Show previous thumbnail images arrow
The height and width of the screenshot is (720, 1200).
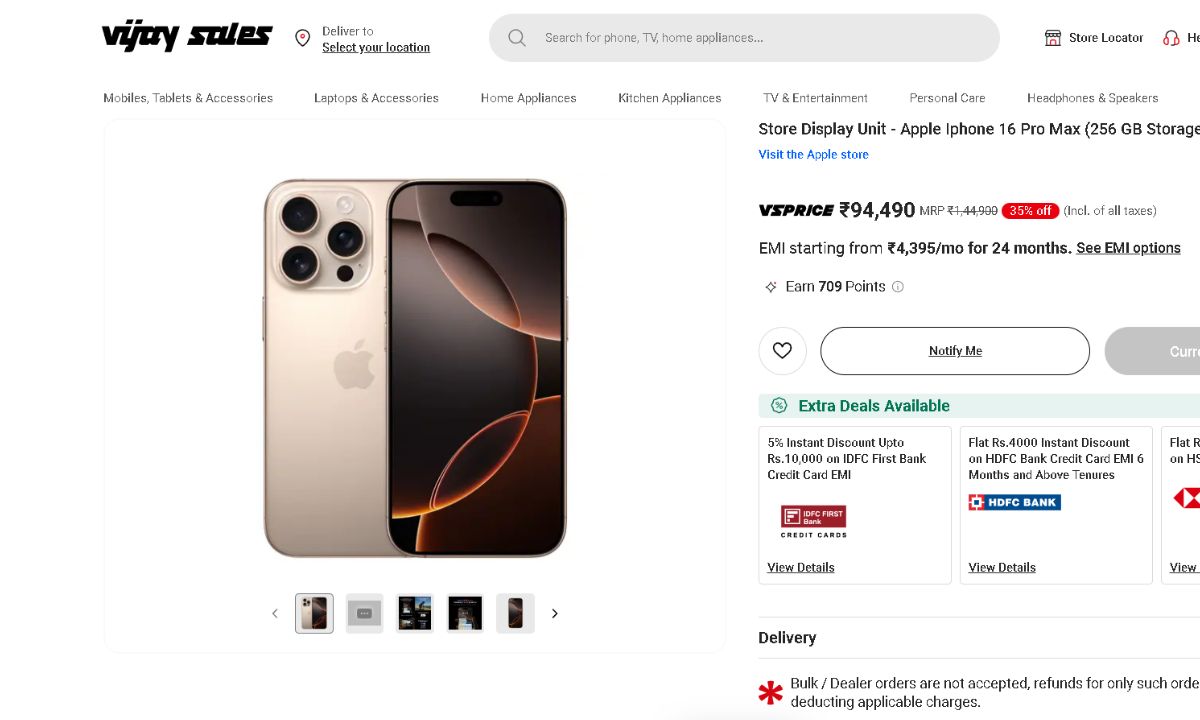[x=275, y=613]
